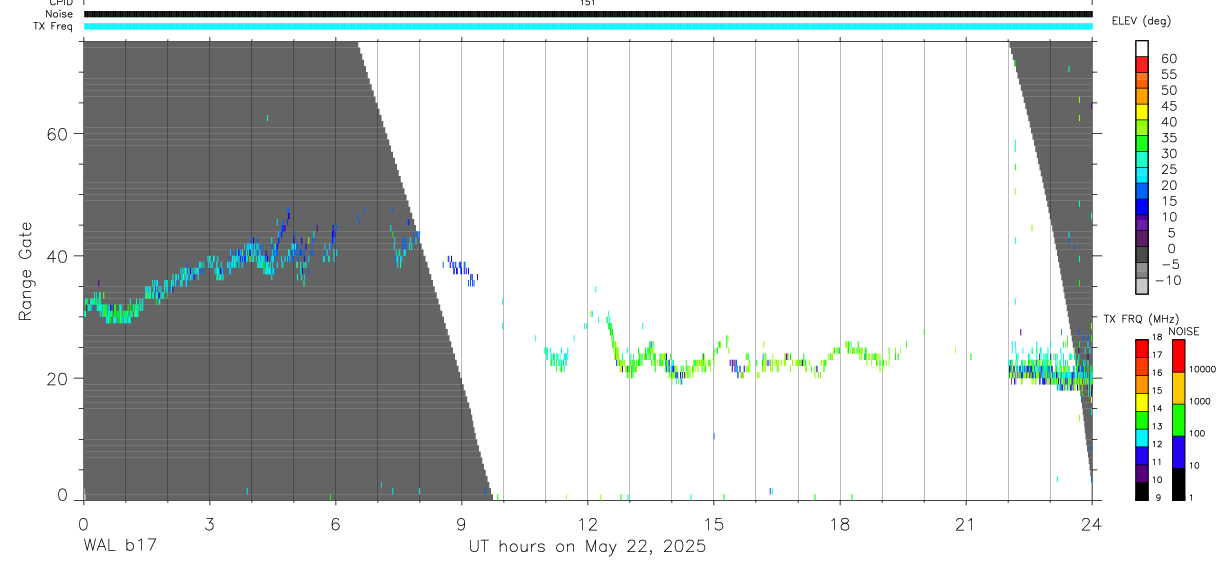Select the cyan 12–13 MHz TX FRQ swatch
Screen dimensions: 1228x567
[x=1142, y=438]
